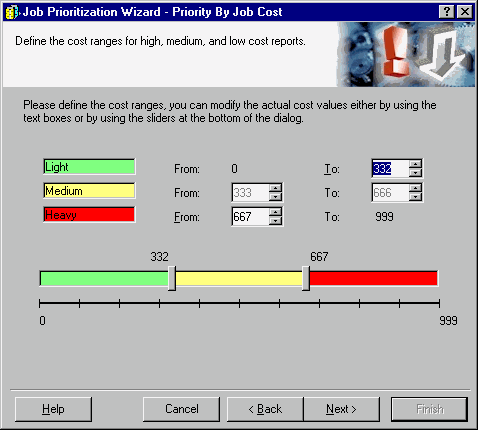Click the Light row To: label
The width and height of the screenshot is (478, 430).
(x=332, y=169)
